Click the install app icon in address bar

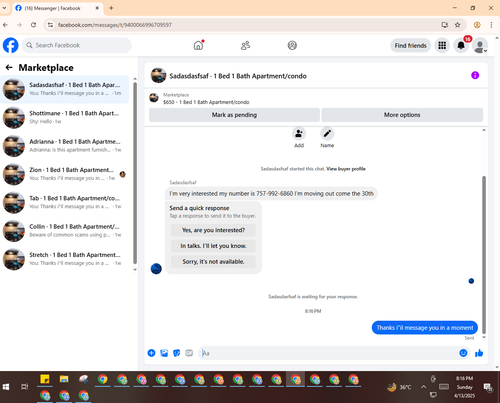444,25
